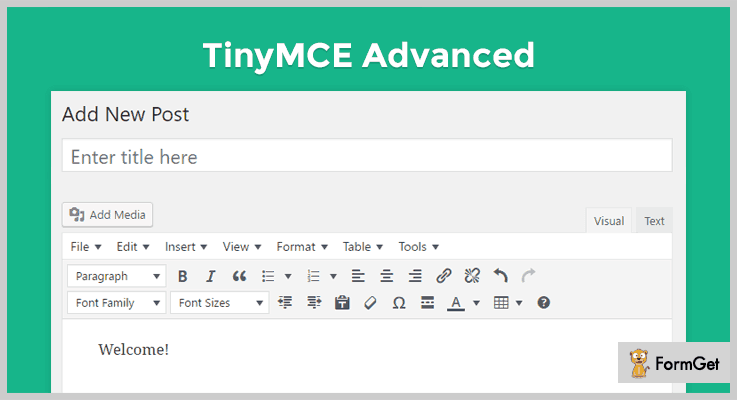Apply text color (underlined A)
This screenshot has height=400, width=737.
(455, 303)
